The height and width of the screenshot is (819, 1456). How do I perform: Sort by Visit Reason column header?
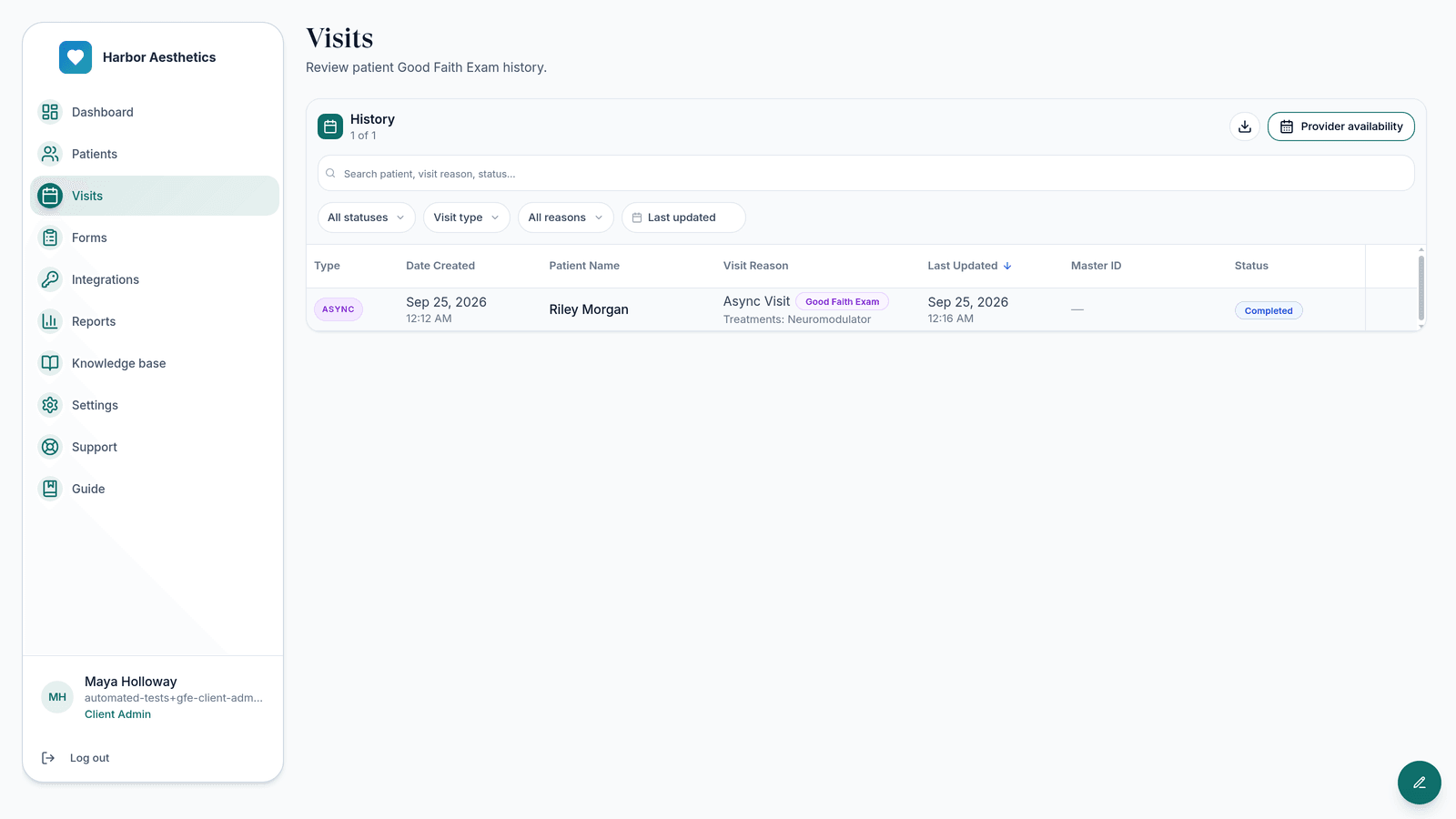(x=755, y=266)
